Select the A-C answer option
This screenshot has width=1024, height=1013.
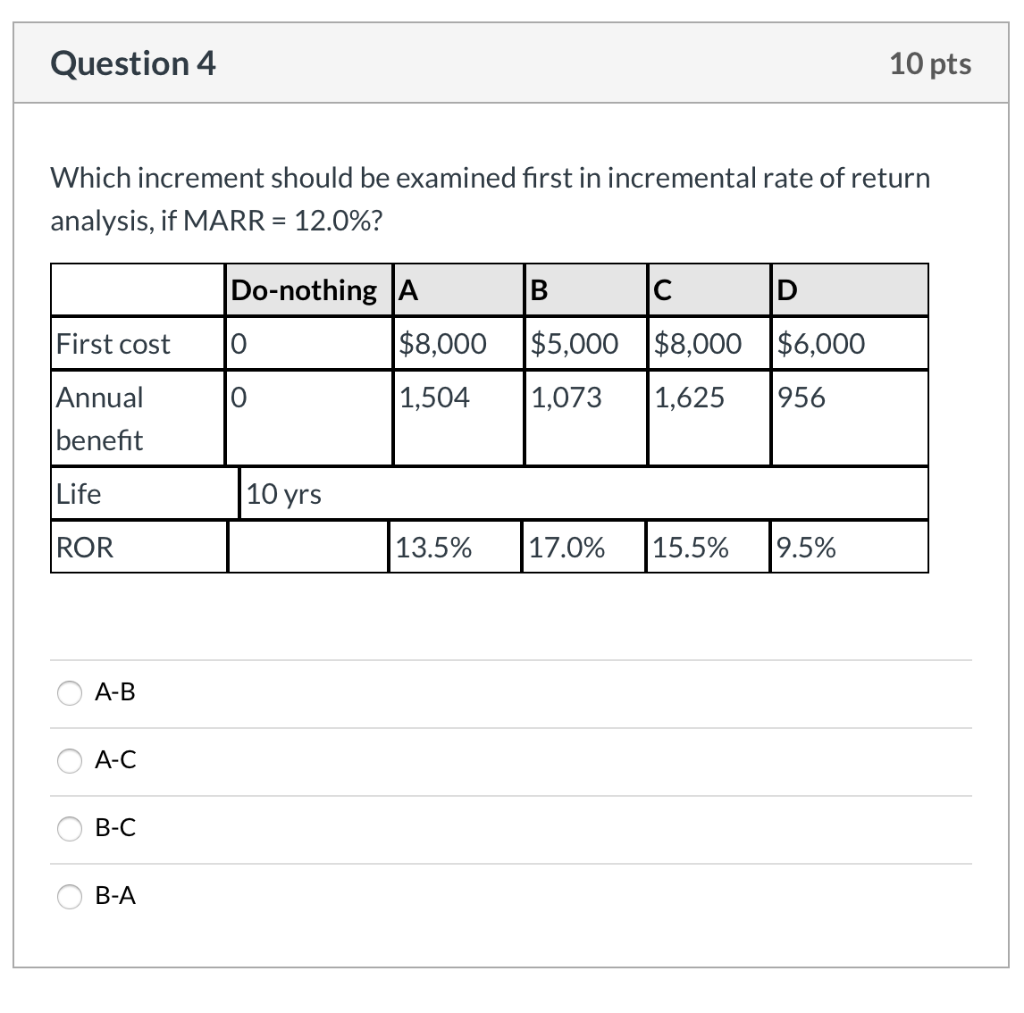[69, 760]
